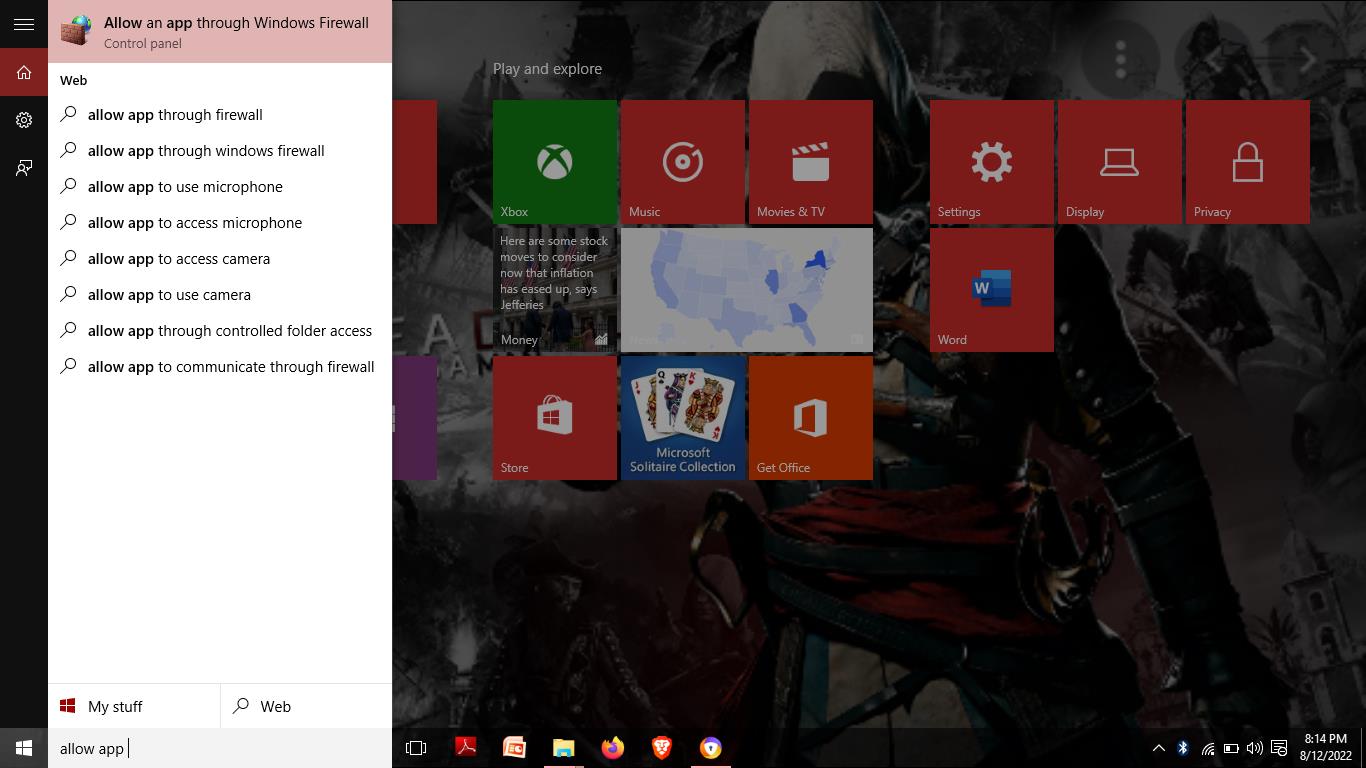Open the Privacy tile
The width and height of the screenshot is (1366, 768).
click(x=1248, y=162)
